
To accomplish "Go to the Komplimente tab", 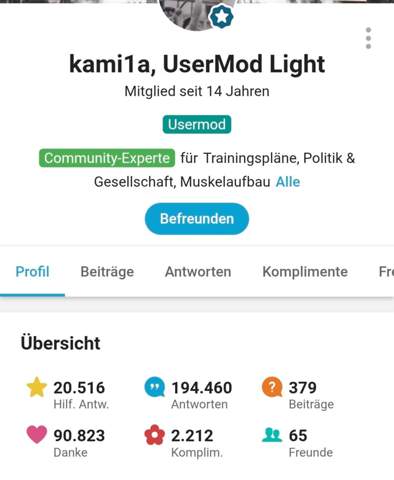I will [305, 272].
